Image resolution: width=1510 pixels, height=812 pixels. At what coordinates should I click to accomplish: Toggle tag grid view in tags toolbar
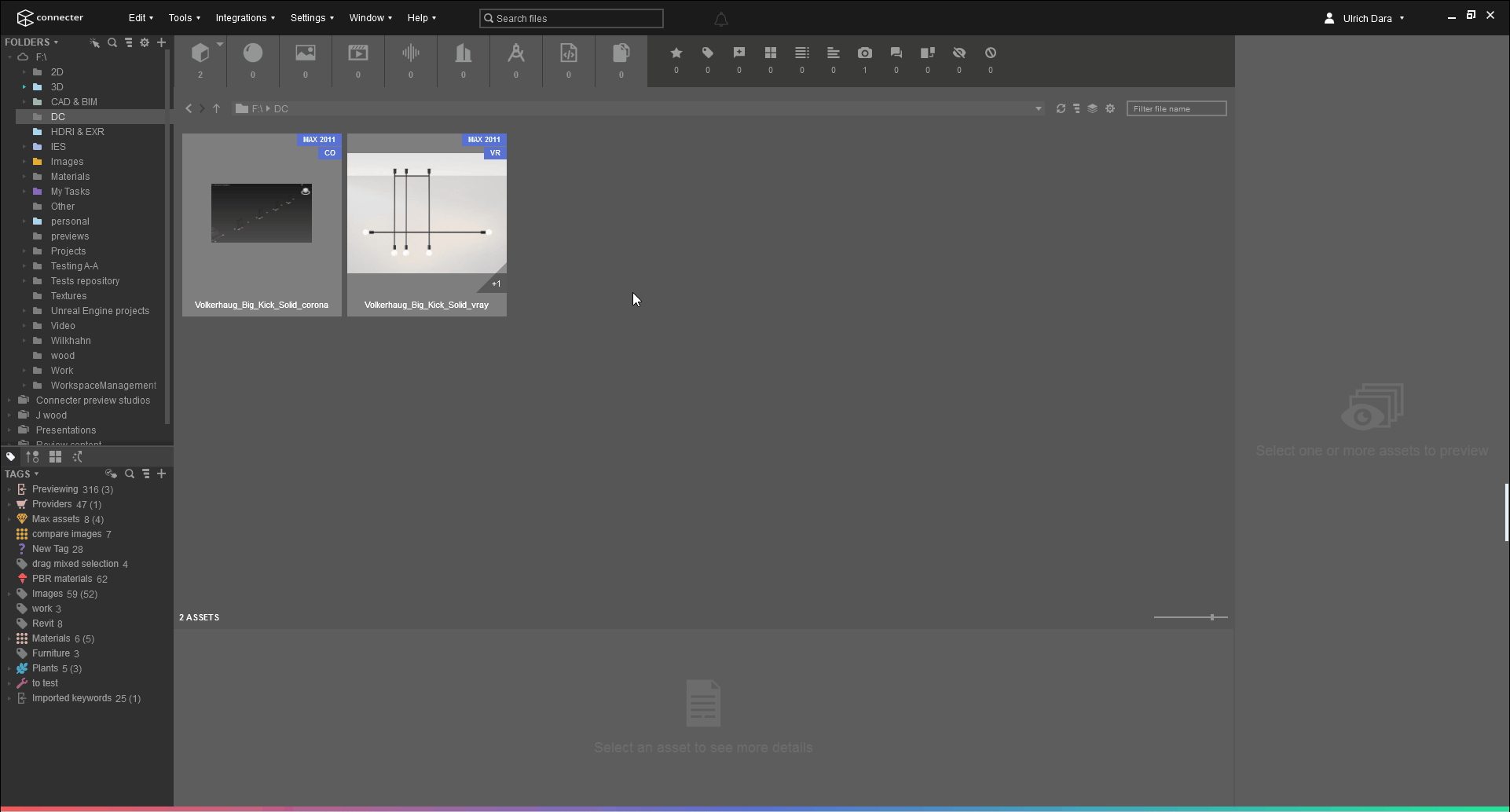click(x=55, y=456)
